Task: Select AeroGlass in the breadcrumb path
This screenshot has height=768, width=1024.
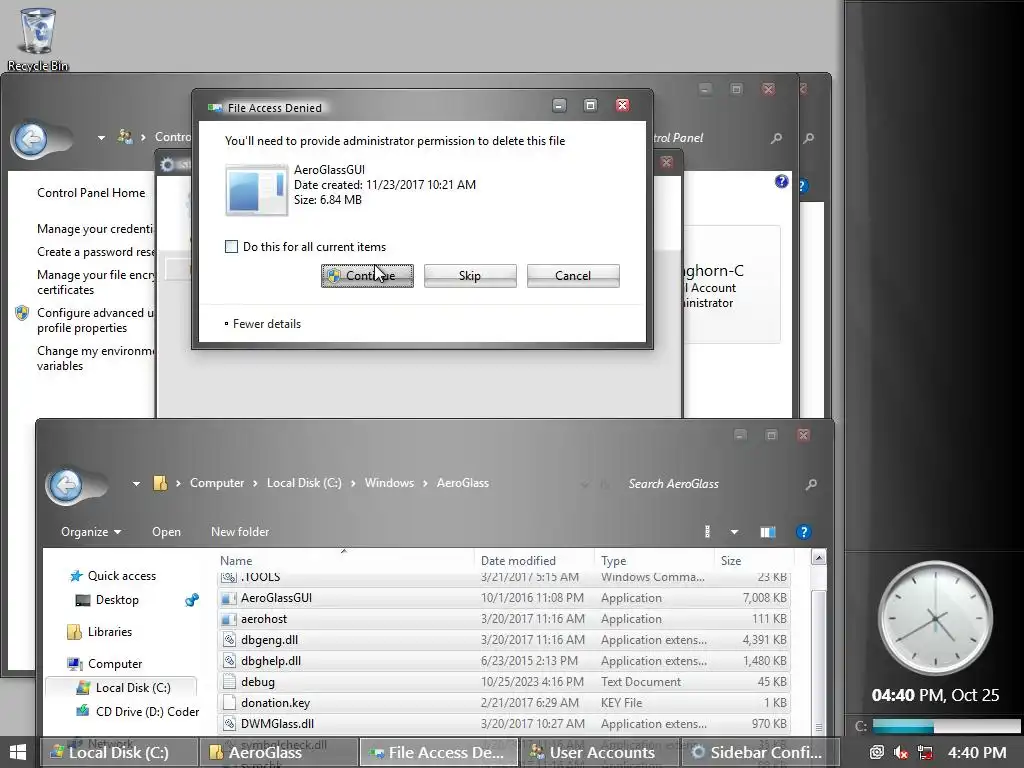Action: pyautogui.click(x=463, y=483)
